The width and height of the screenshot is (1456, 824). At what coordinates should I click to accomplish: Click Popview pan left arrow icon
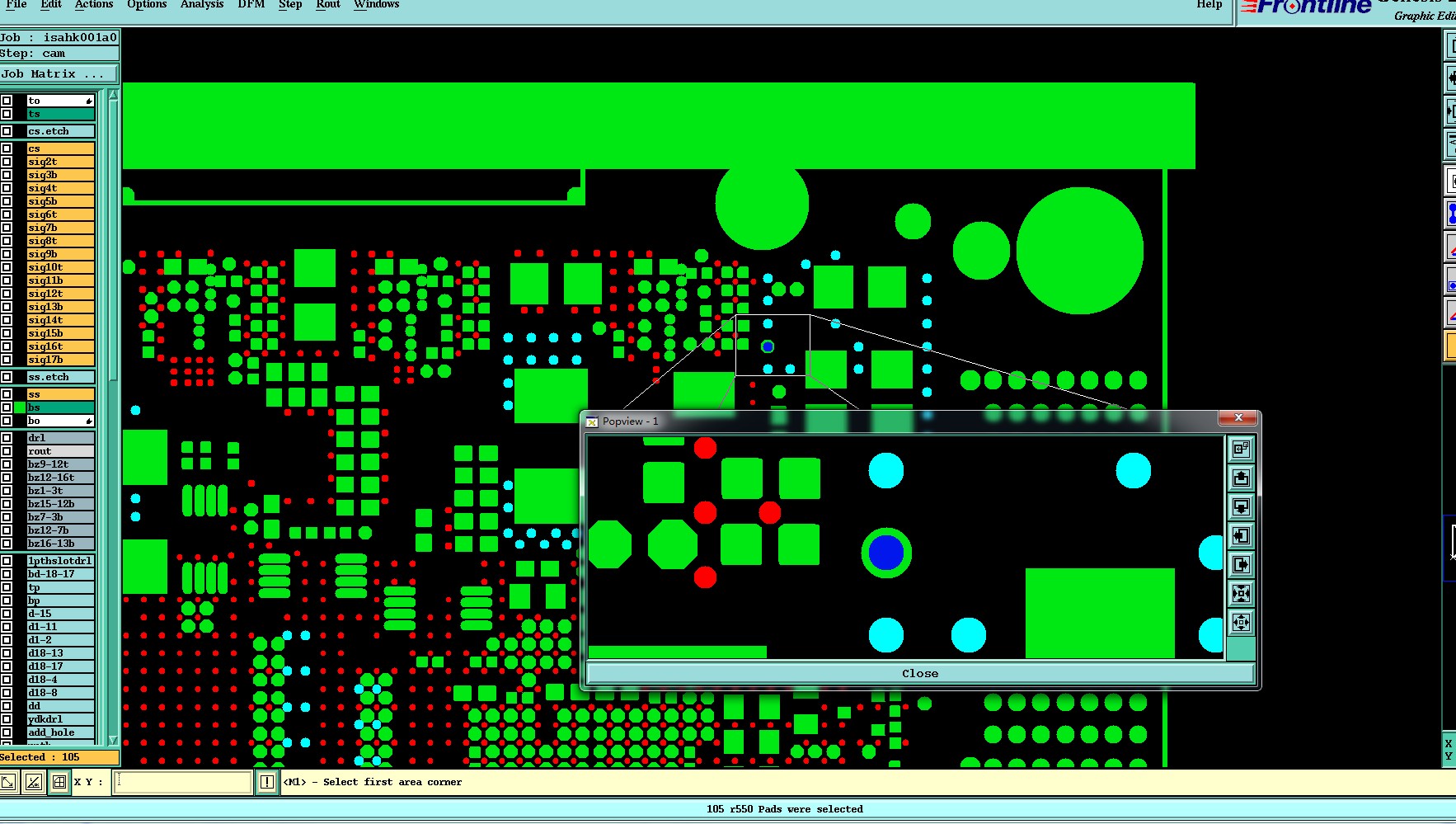click(1241, 535)
